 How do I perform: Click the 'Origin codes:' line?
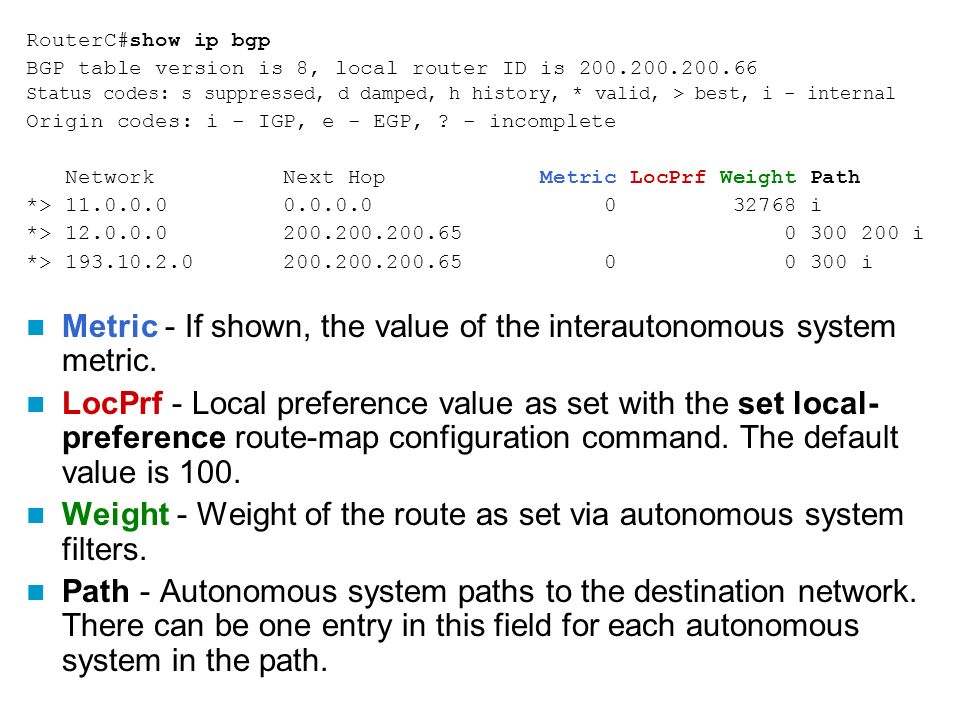(321, 121)
